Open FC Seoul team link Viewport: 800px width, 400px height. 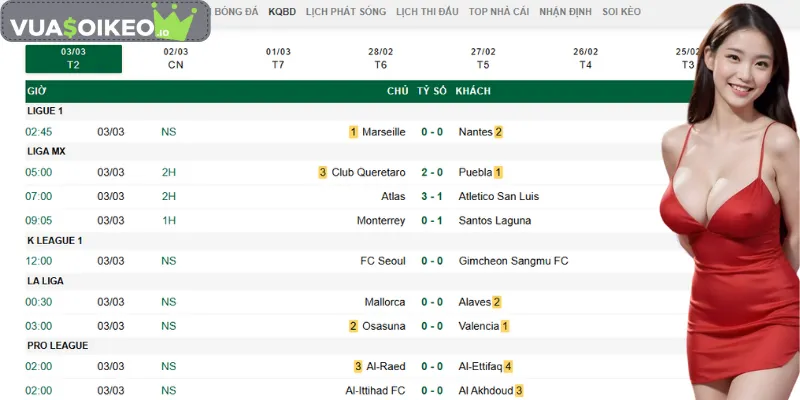point(383,261)
